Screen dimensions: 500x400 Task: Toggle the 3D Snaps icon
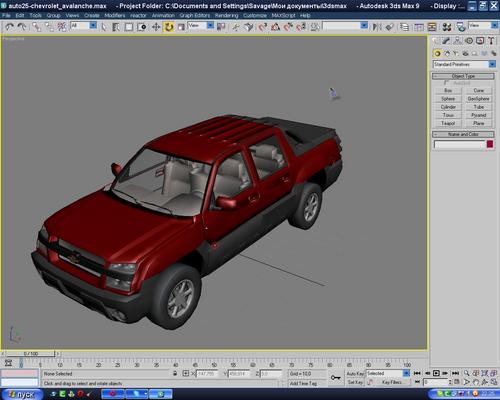coord(262,27)
